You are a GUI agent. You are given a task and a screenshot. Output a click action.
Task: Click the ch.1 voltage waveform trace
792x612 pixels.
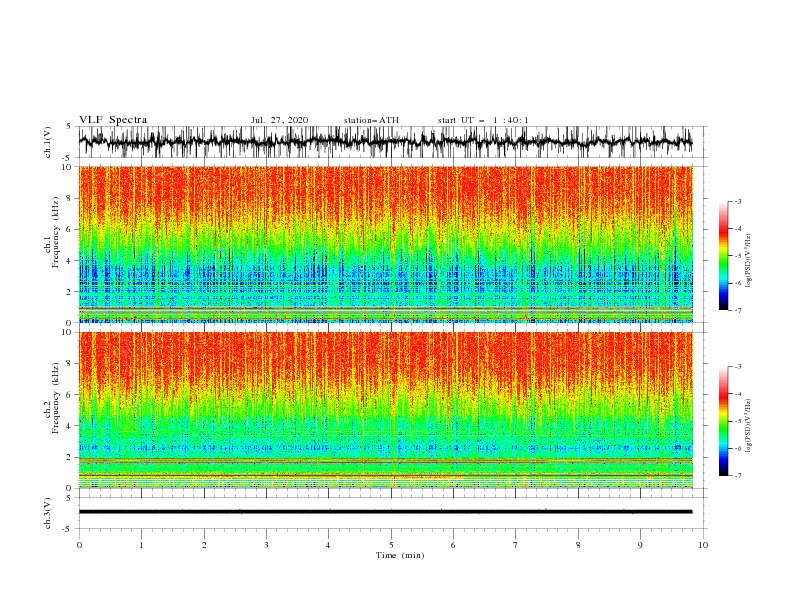point(385,142)
